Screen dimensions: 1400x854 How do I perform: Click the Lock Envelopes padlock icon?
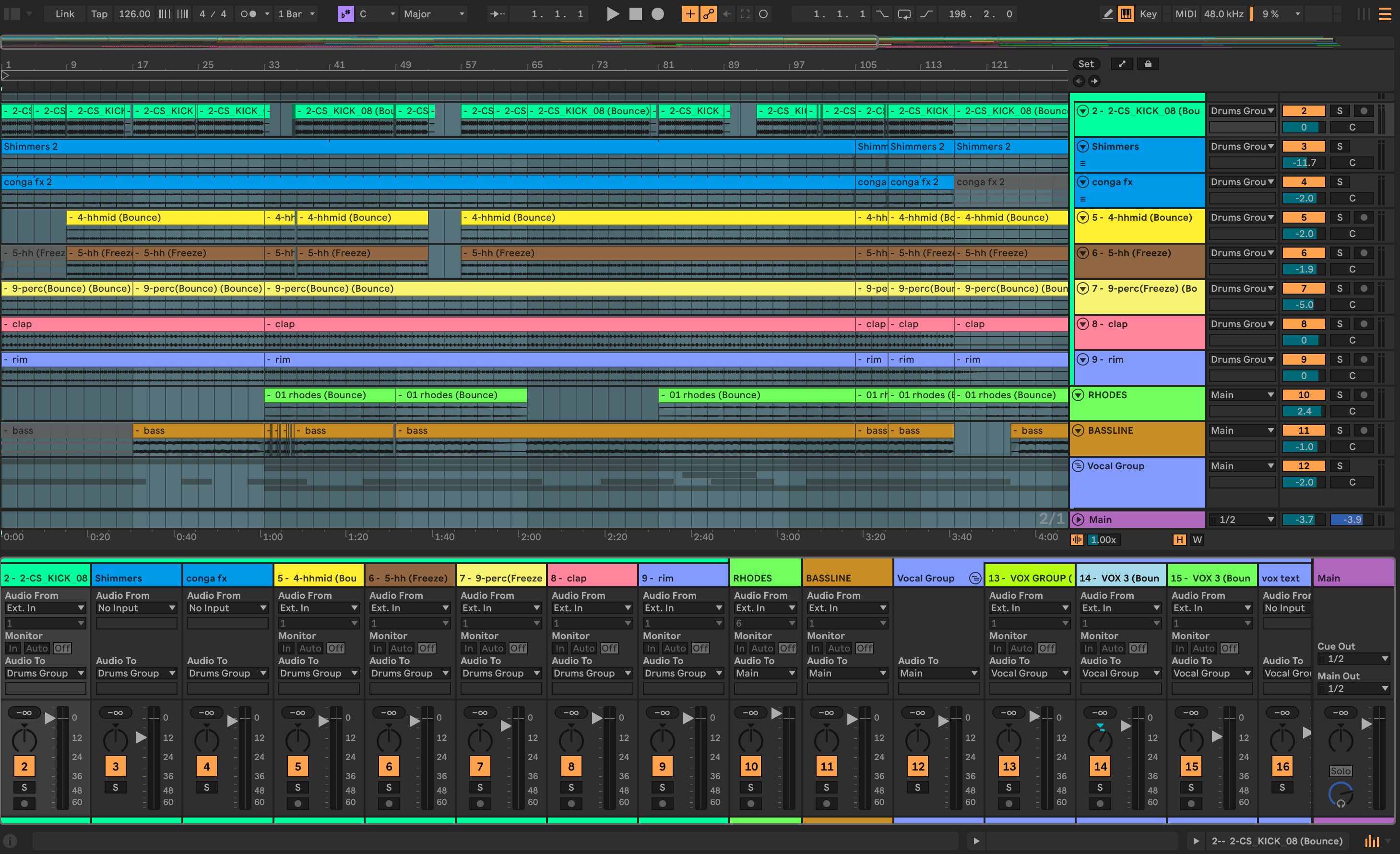coord(1148,64)
